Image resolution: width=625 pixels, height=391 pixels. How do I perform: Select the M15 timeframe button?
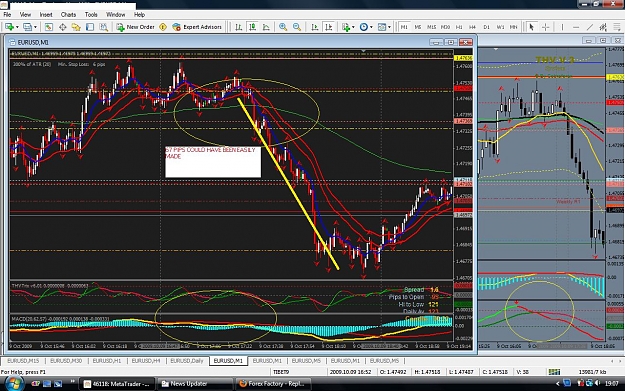(431, 27)
